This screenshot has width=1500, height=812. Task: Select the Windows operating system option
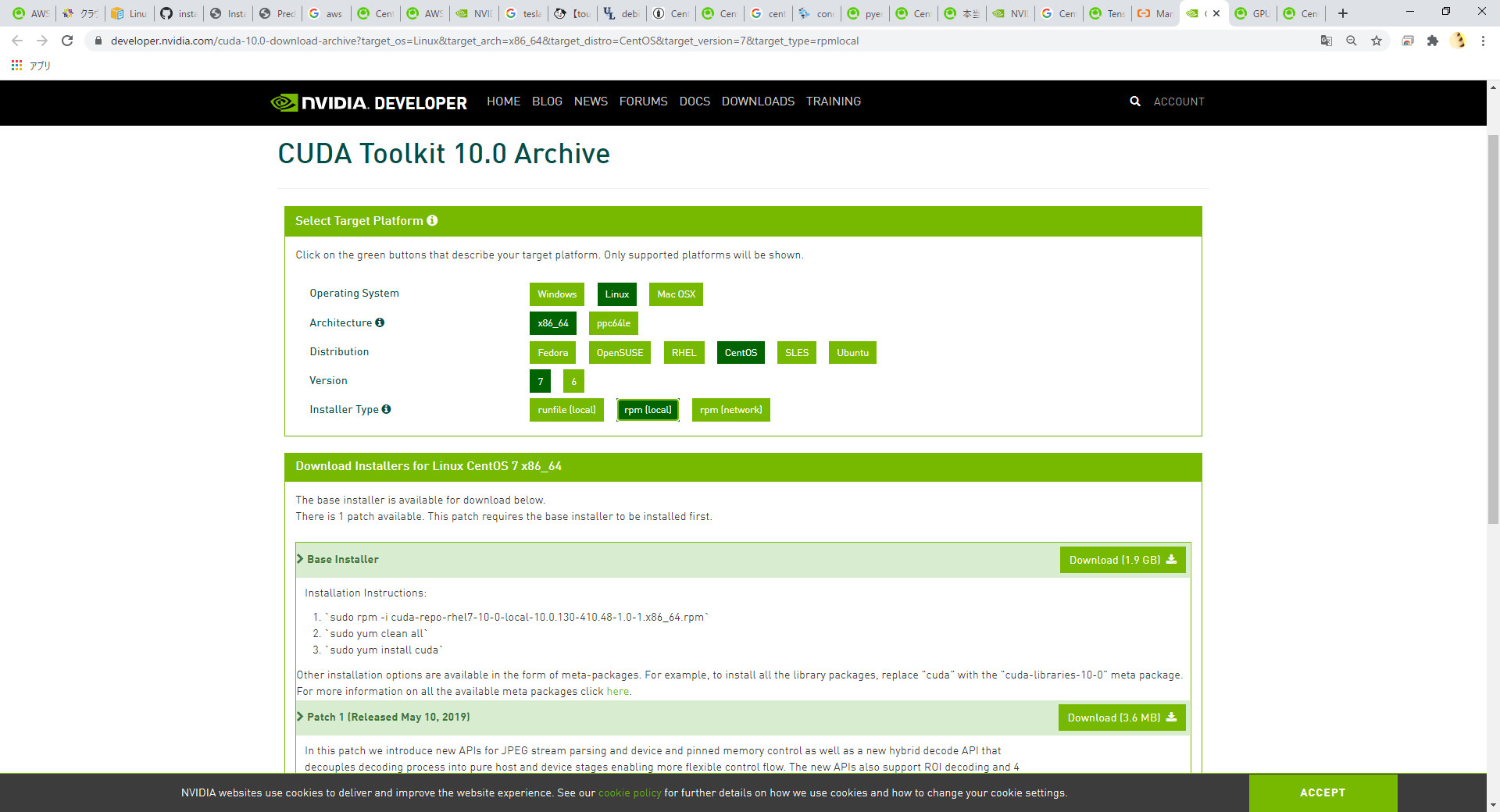pos(557,294)
